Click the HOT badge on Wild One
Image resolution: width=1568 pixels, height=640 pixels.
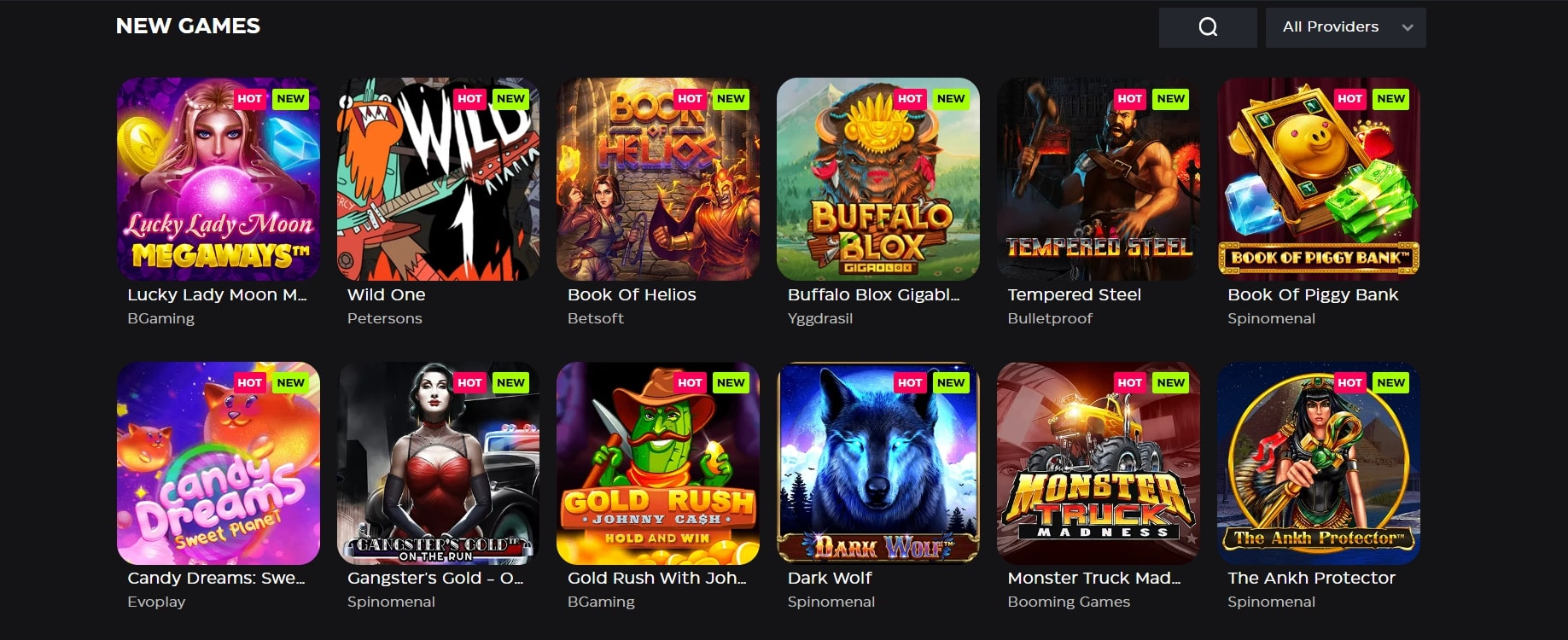pos(469,99)
